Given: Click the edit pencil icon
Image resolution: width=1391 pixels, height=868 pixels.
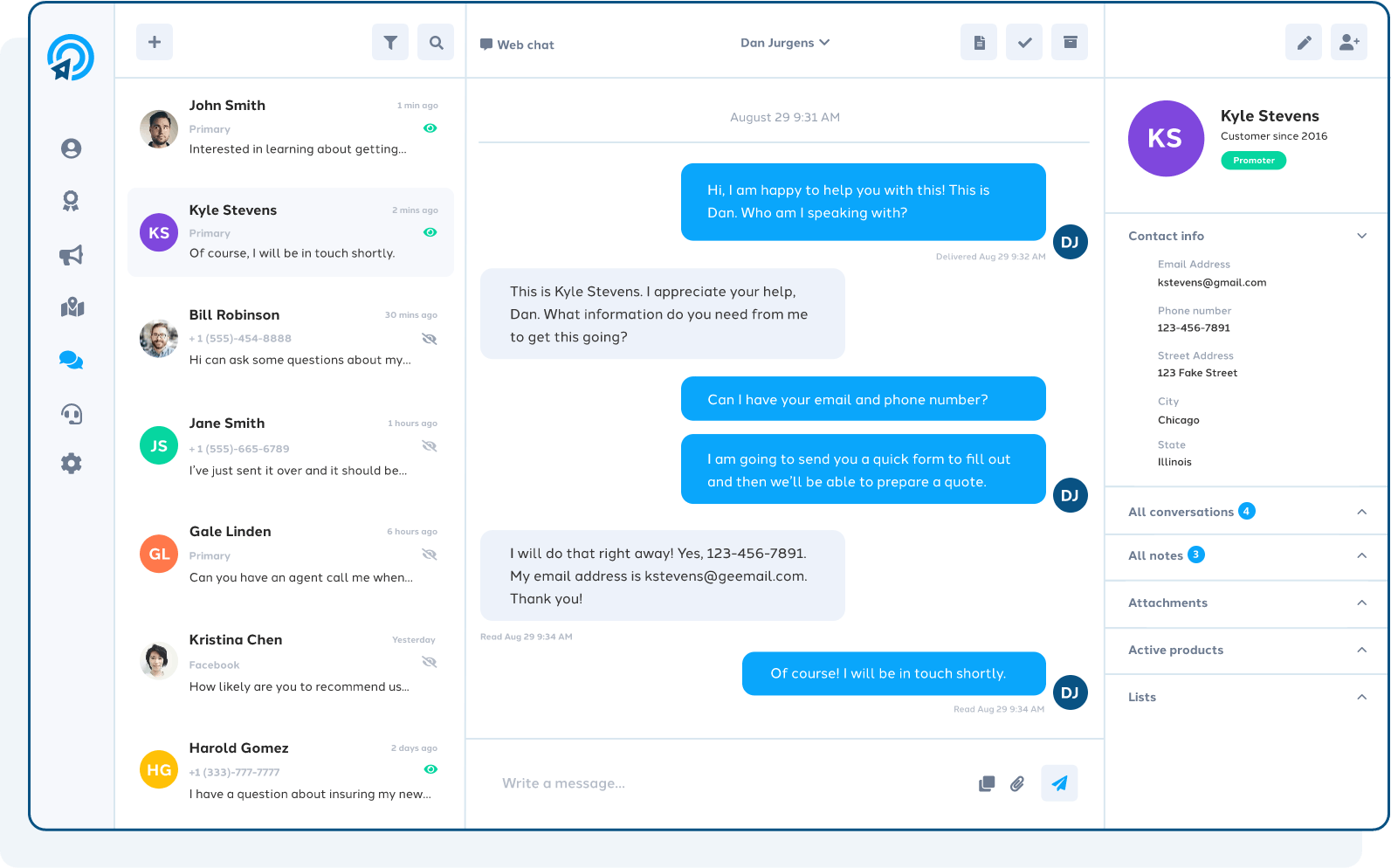Looking at the screenshot, I should click(x=1304, y=42).
